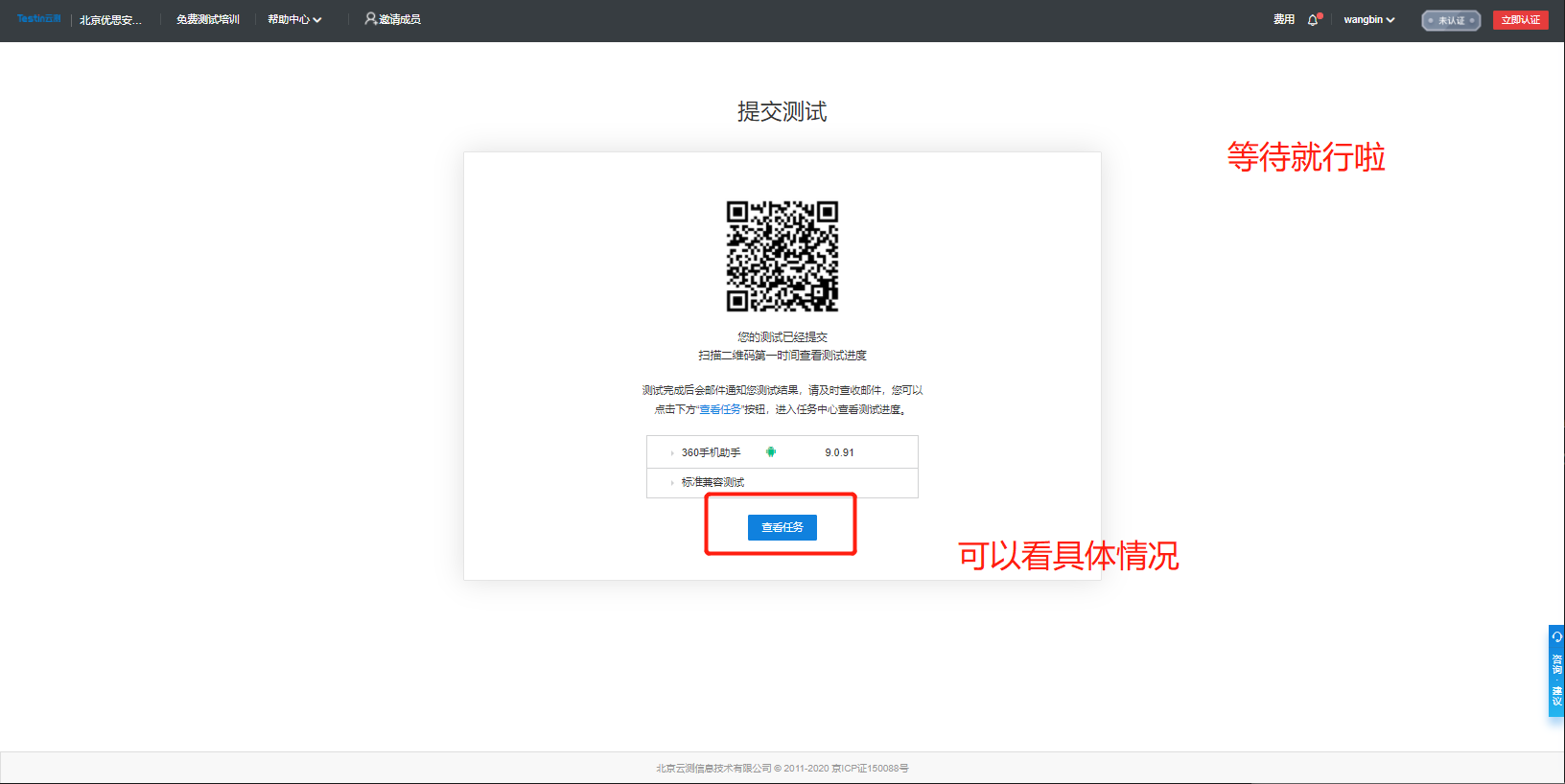Click the person icon beside 邀请成员
The width and height of the screenshot is (1565, 784).
point(370,18)
